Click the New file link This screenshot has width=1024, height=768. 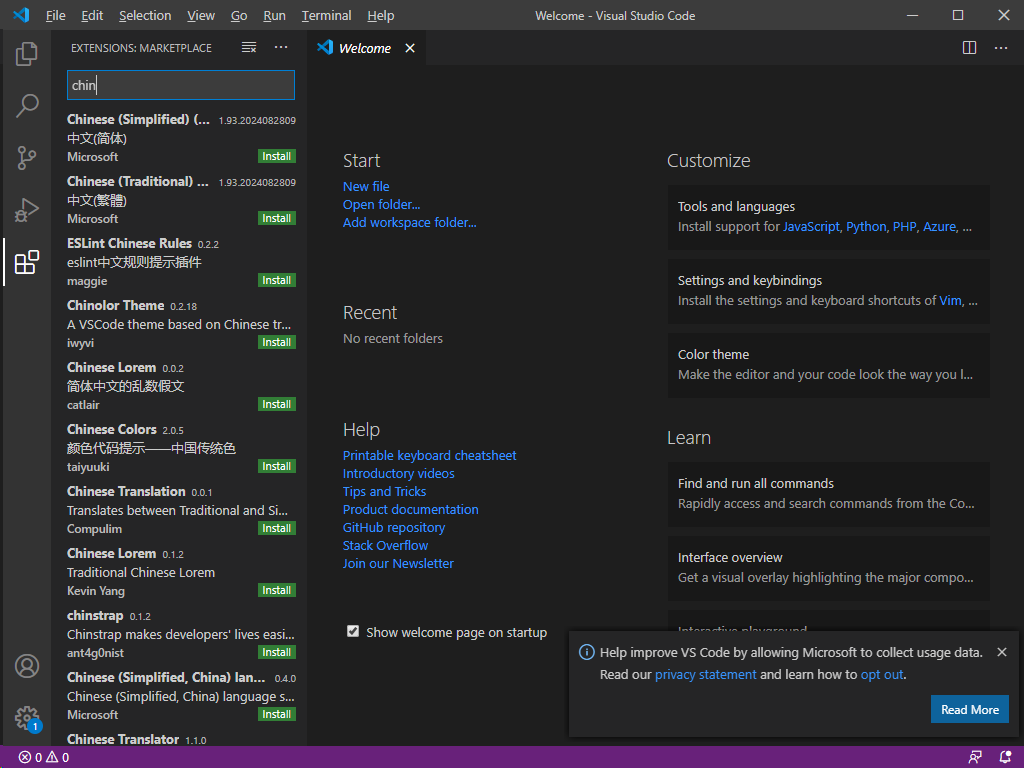pos(366,186)
